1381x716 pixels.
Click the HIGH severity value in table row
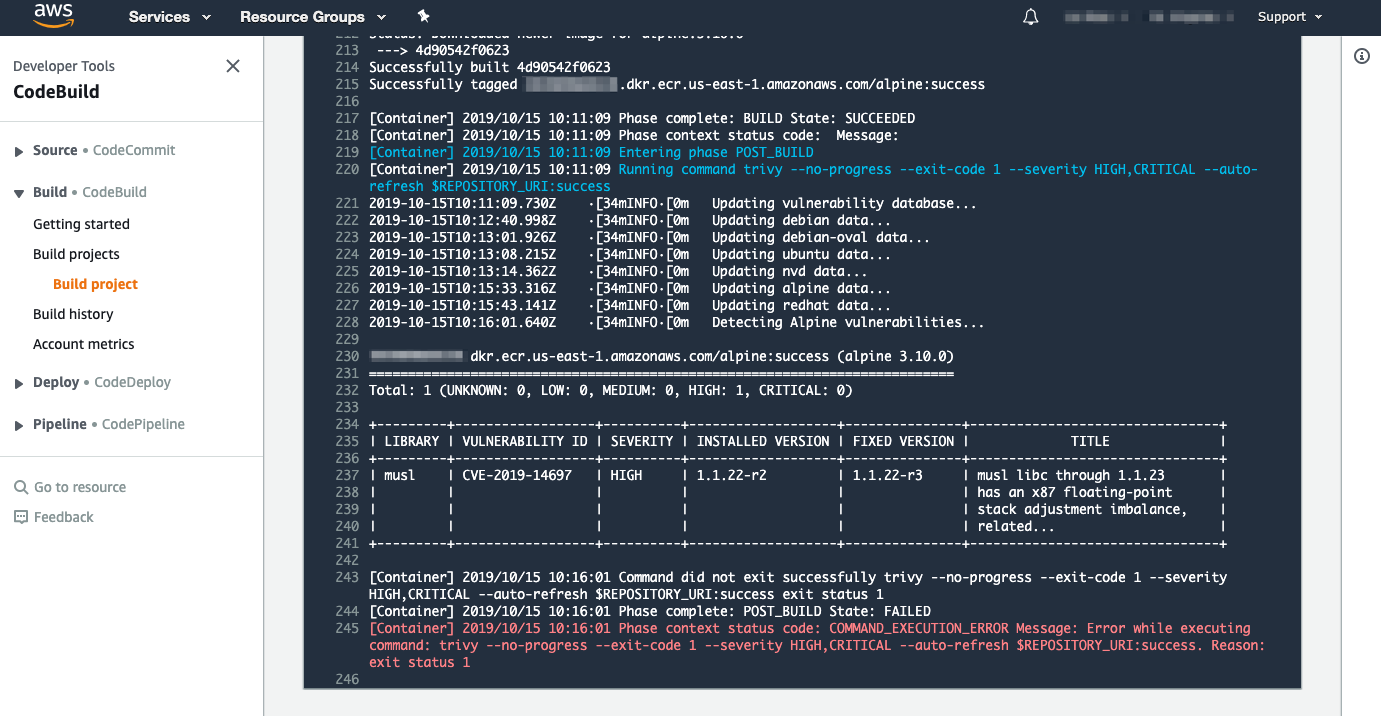click(626, 475)
